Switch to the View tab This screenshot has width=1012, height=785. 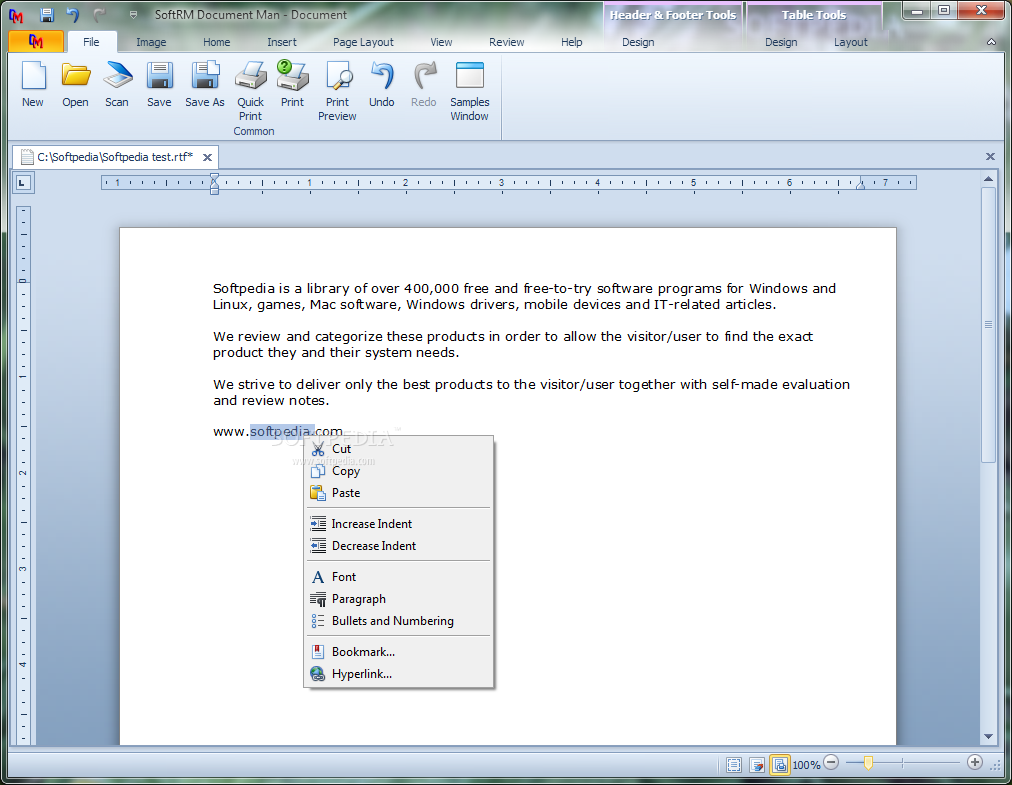click(441, 42)
